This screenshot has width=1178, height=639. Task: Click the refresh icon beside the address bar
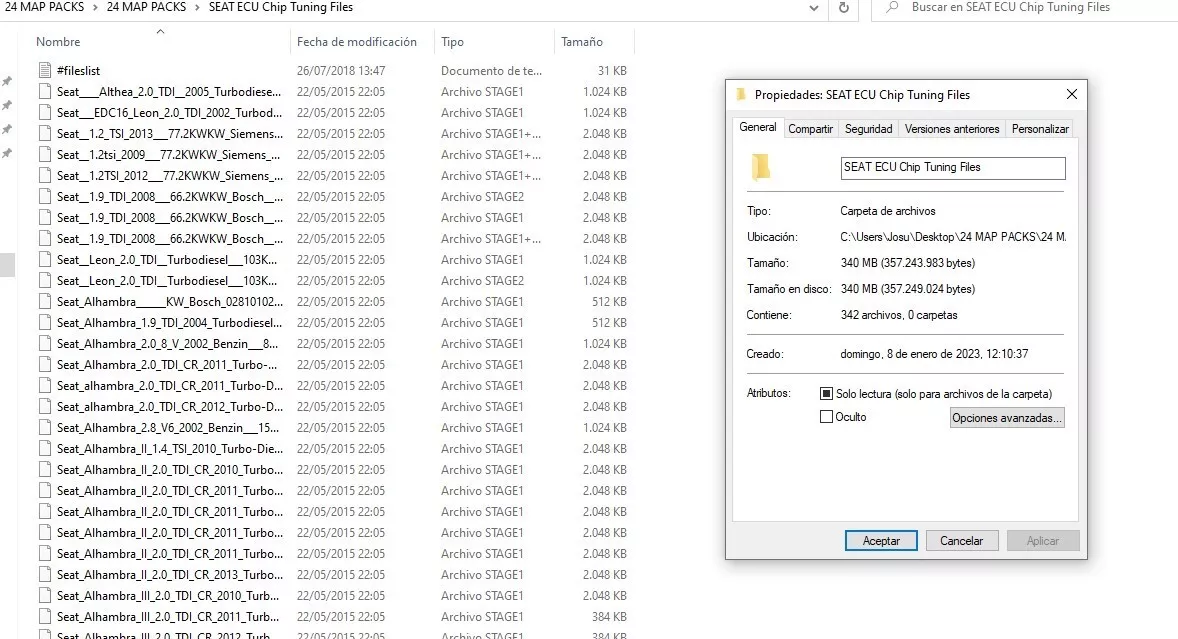tap(844, 8)
